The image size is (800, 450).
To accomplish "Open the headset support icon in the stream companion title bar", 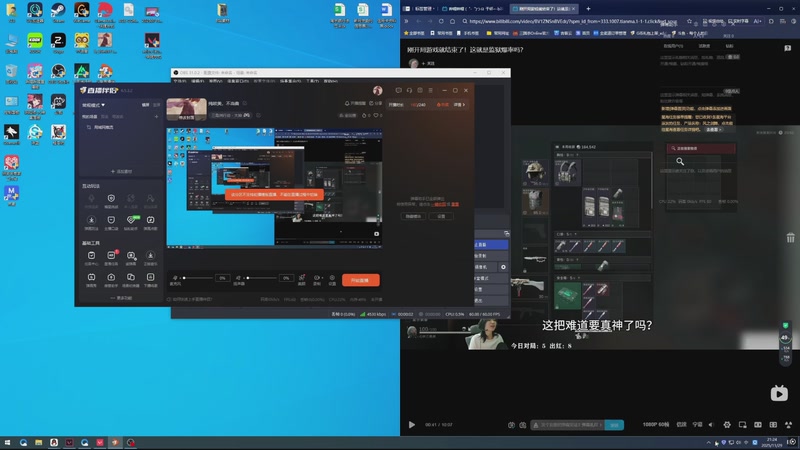I will [x=409, y=90].
